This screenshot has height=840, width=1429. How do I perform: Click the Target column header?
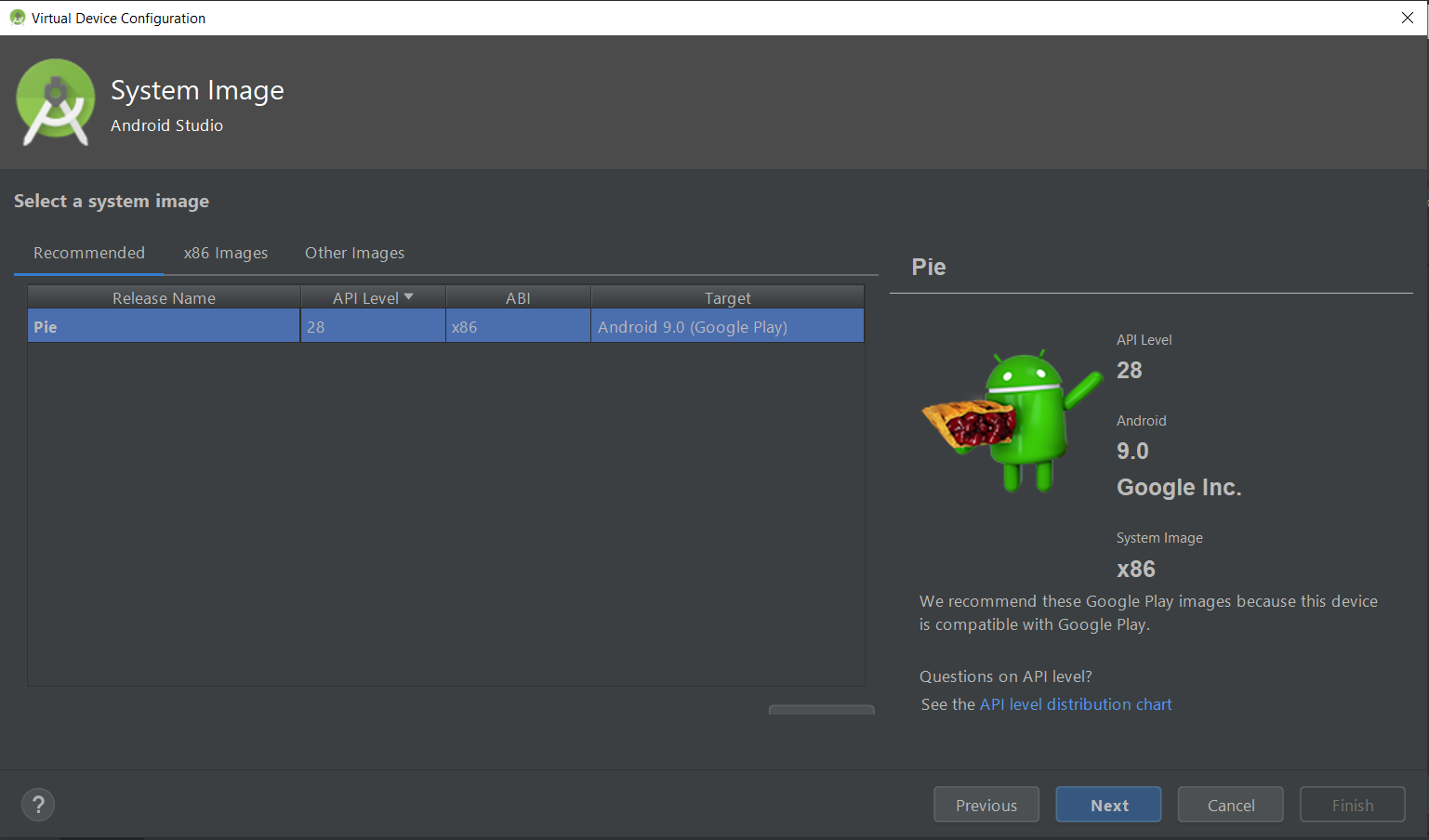pos(727,297)
